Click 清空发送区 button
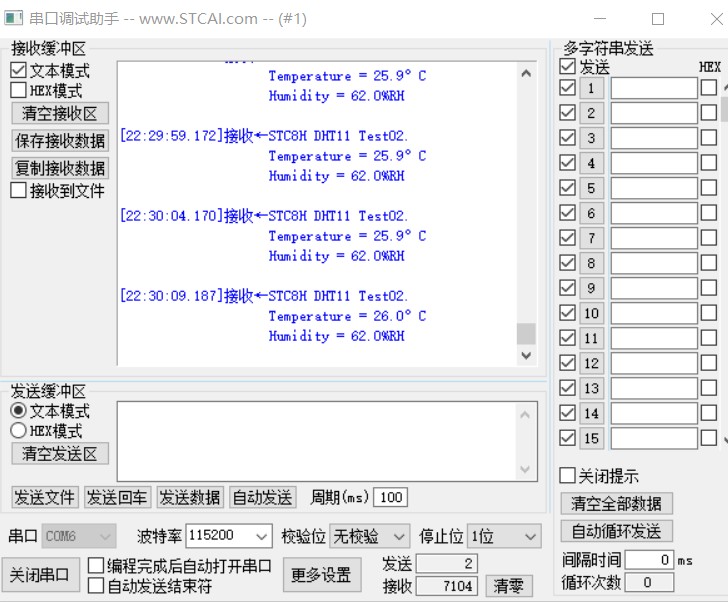The image size is (728, 602). point(60,453)
